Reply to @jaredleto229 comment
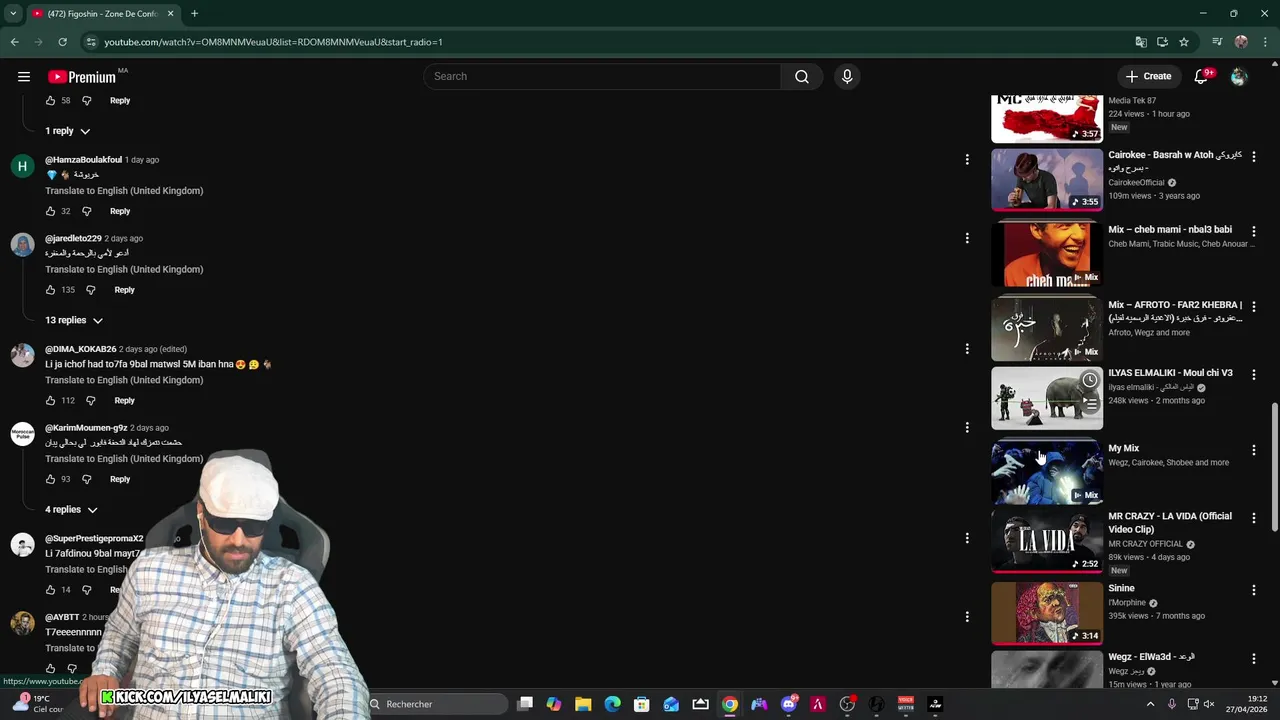The width and height of the screenshot is (1280, 720). pyautogui.click(x=124, y=290)
